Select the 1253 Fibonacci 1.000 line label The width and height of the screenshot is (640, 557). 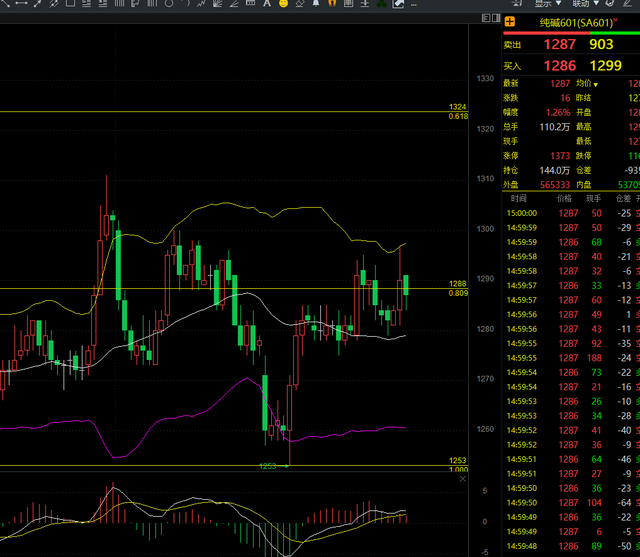coord(458,465)
